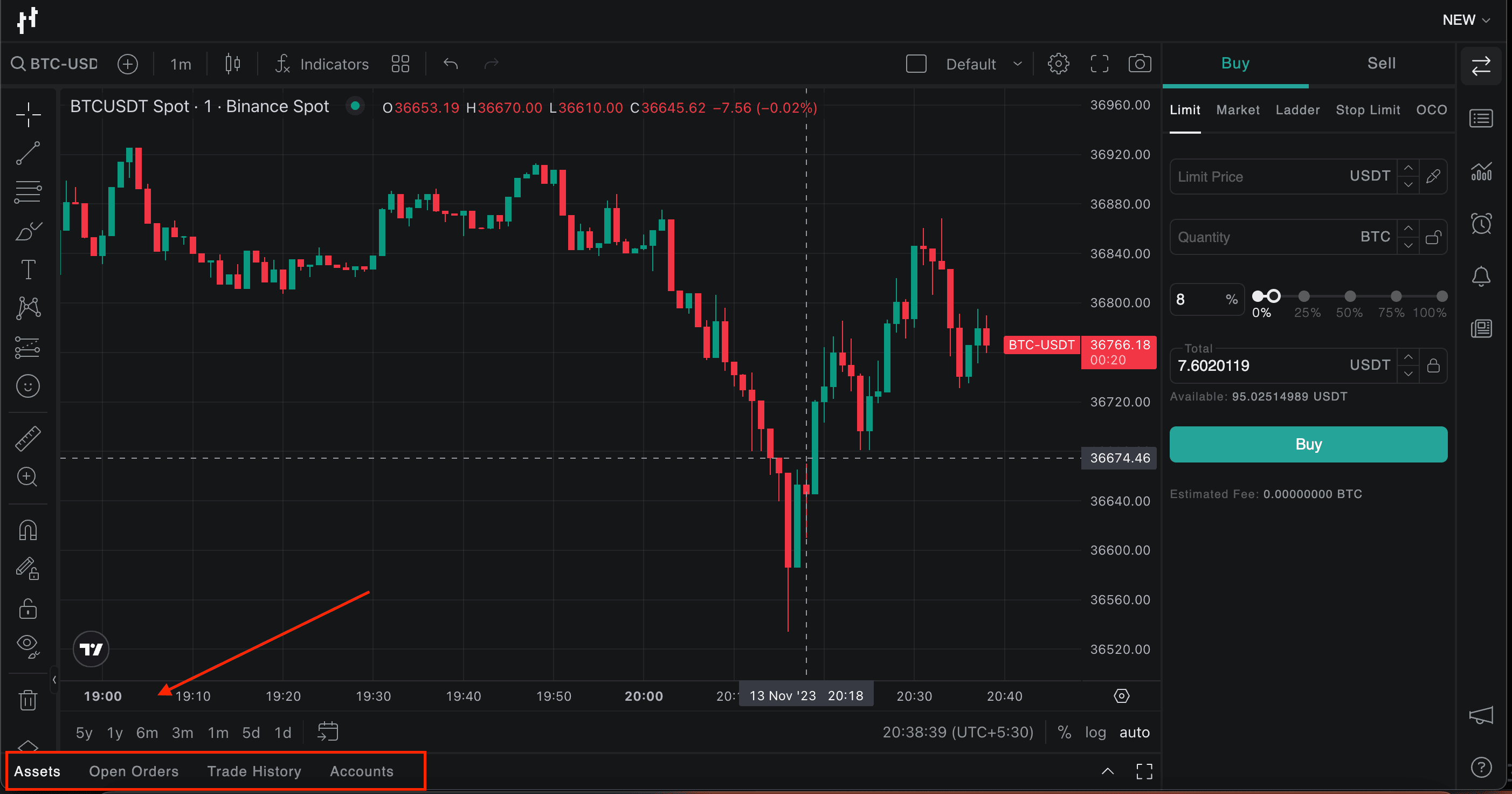Toggle hide all drawings eye icon
Screen dimensions: 1512x794
[x=27, y=646]
